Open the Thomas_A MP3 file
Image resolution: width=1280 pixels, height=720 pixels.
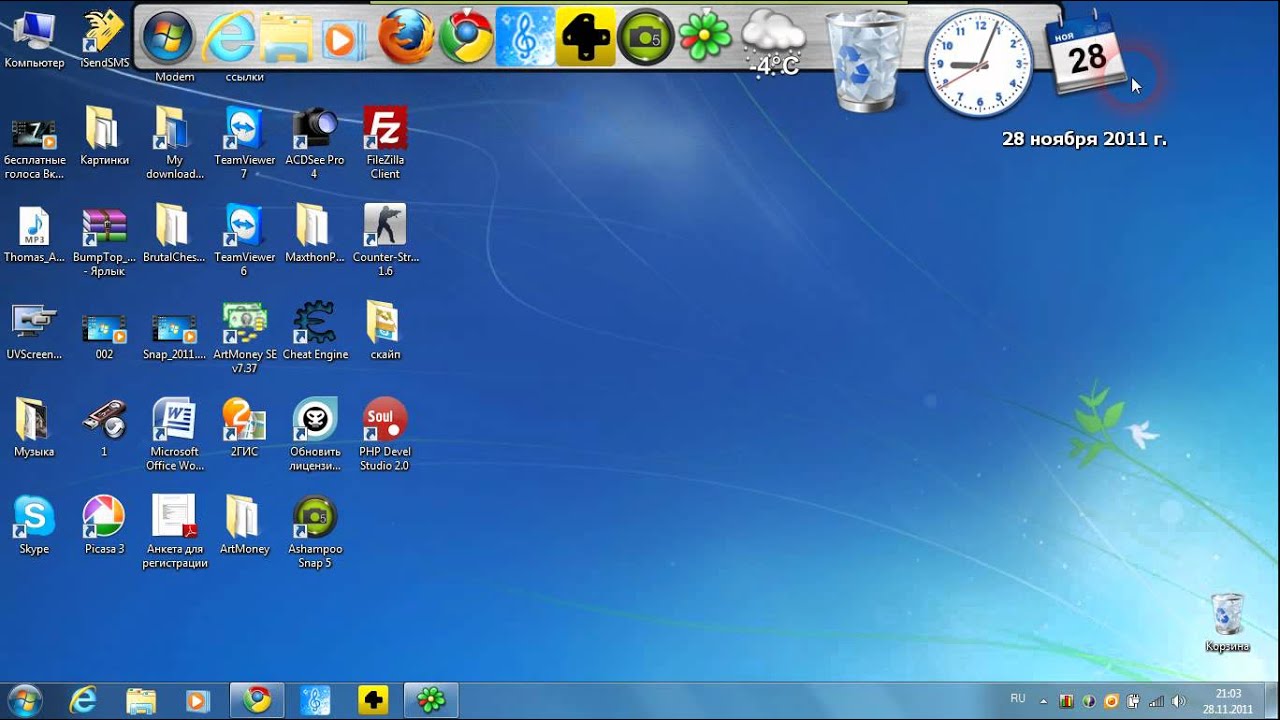tap(34, 234)
